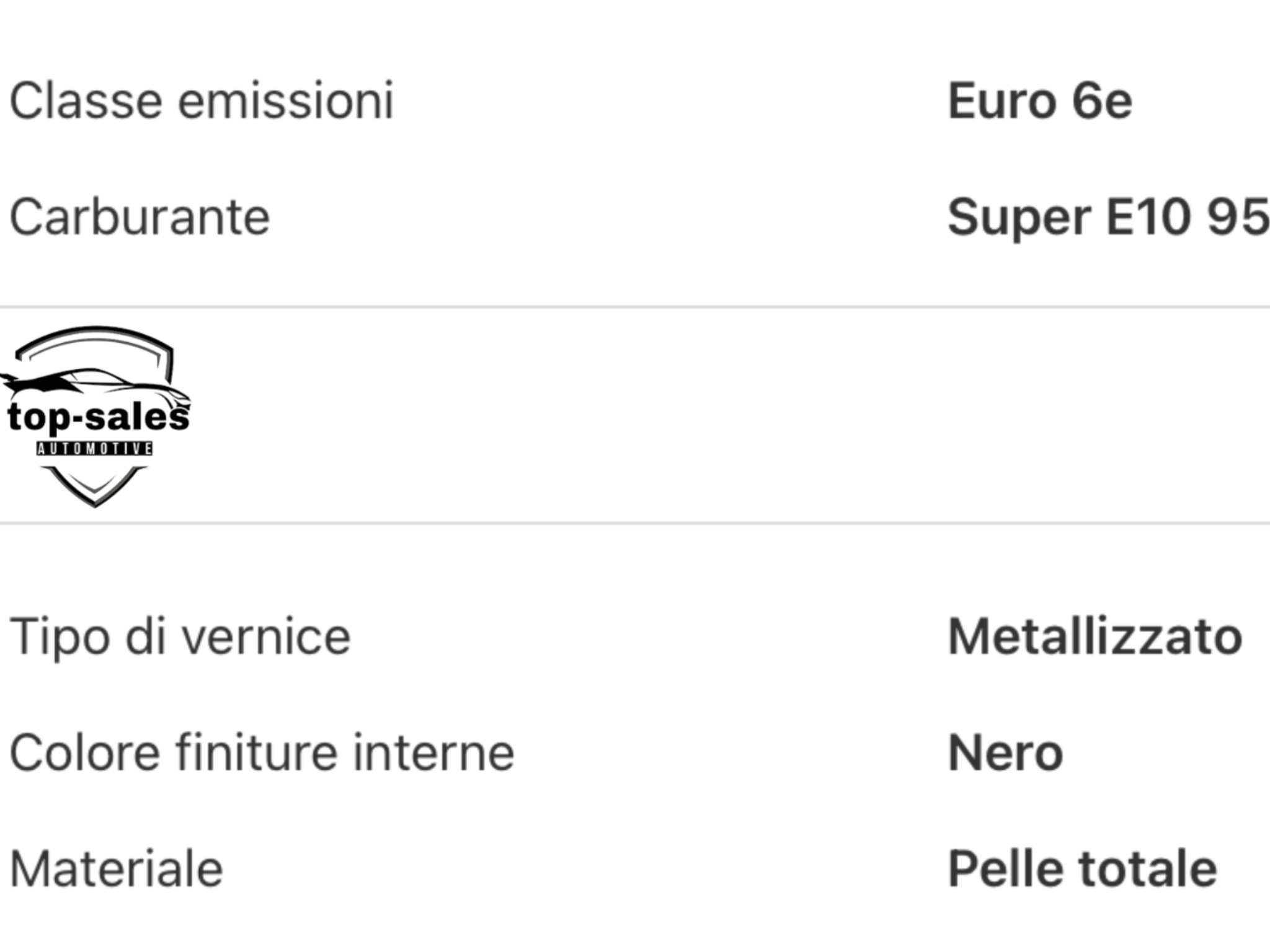Viewport: 1270px width, 952px height.
Task: Click the Nero interior color value
Action: [x=1005, y=753]
